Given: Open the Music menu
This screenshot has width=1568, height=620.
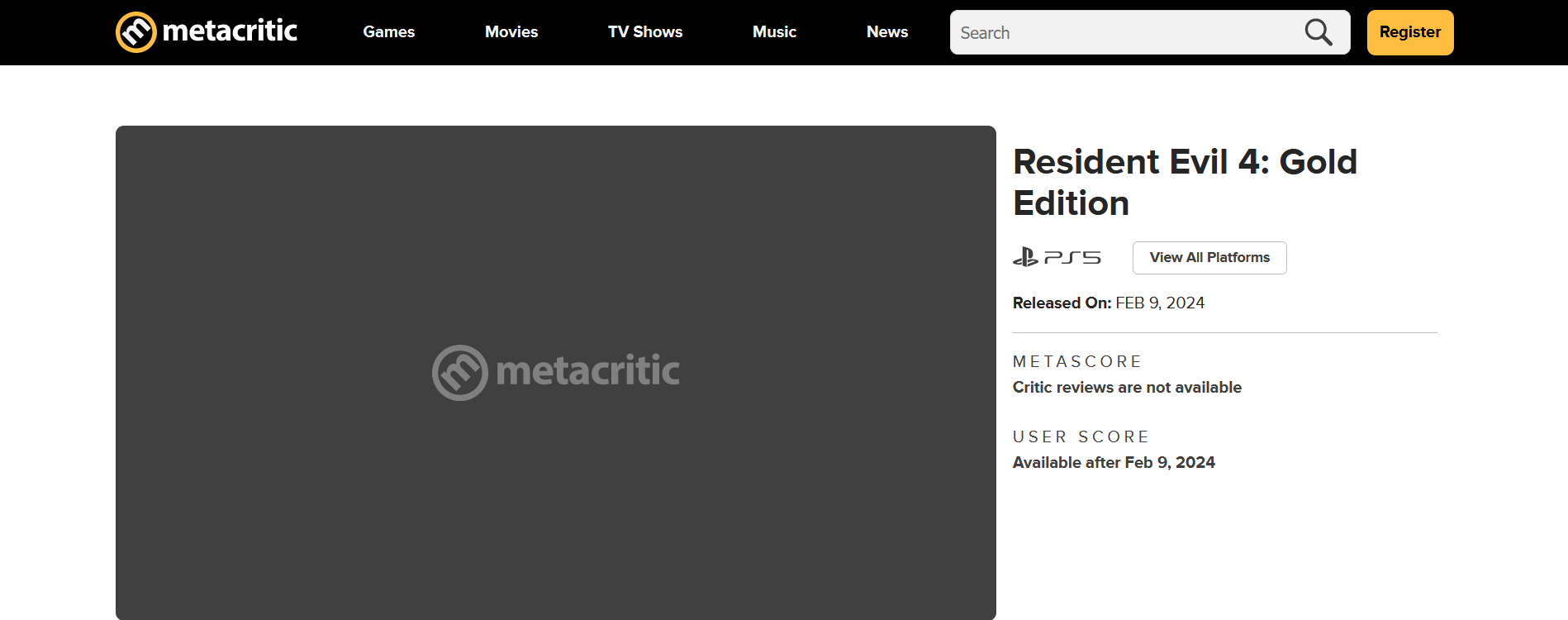Looking at the screenshot, I should (774, 32).
